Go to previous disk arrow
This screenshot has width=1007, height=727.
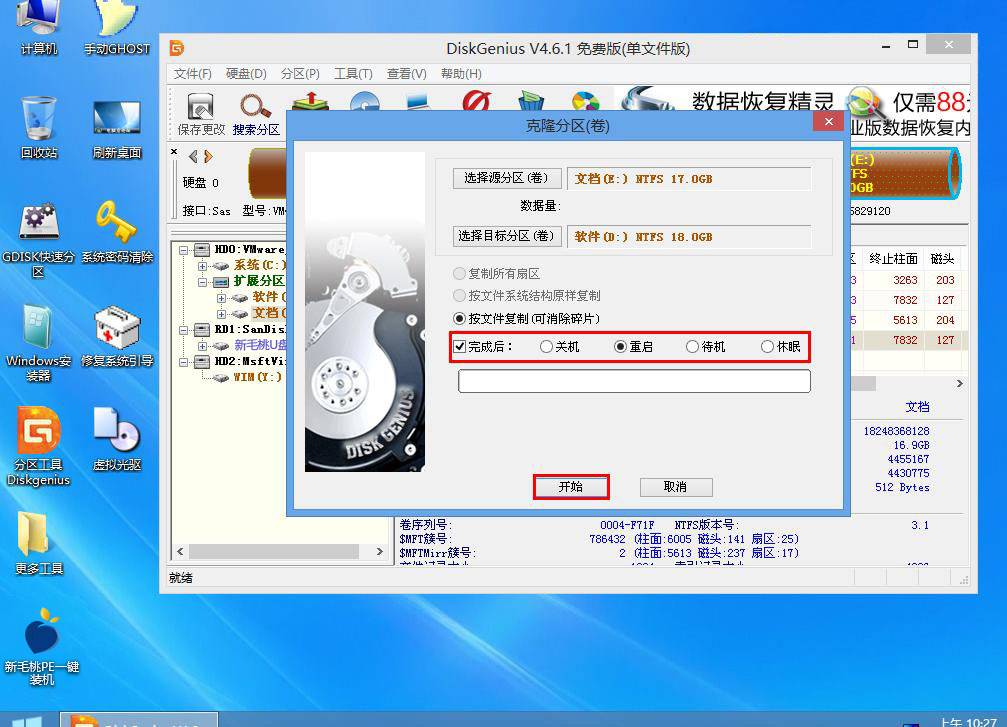pos(193,156)
